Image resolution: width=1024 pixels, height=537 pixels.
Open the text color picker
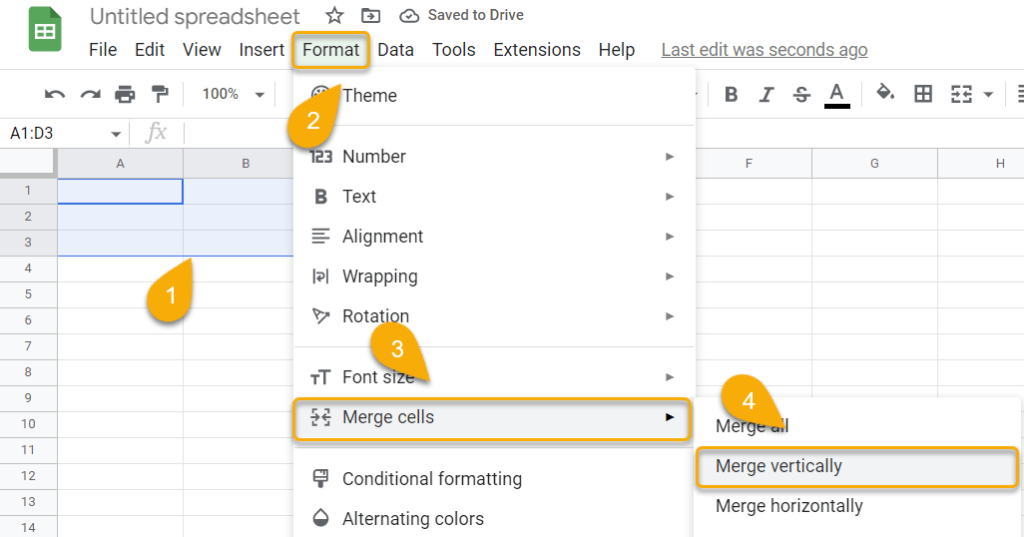(837, 95)
